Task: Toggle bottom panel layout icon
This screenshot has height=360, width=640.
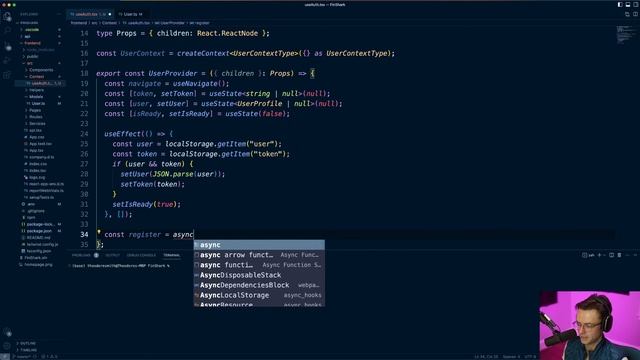Action: pyautogui.click(x=628, y=4)
